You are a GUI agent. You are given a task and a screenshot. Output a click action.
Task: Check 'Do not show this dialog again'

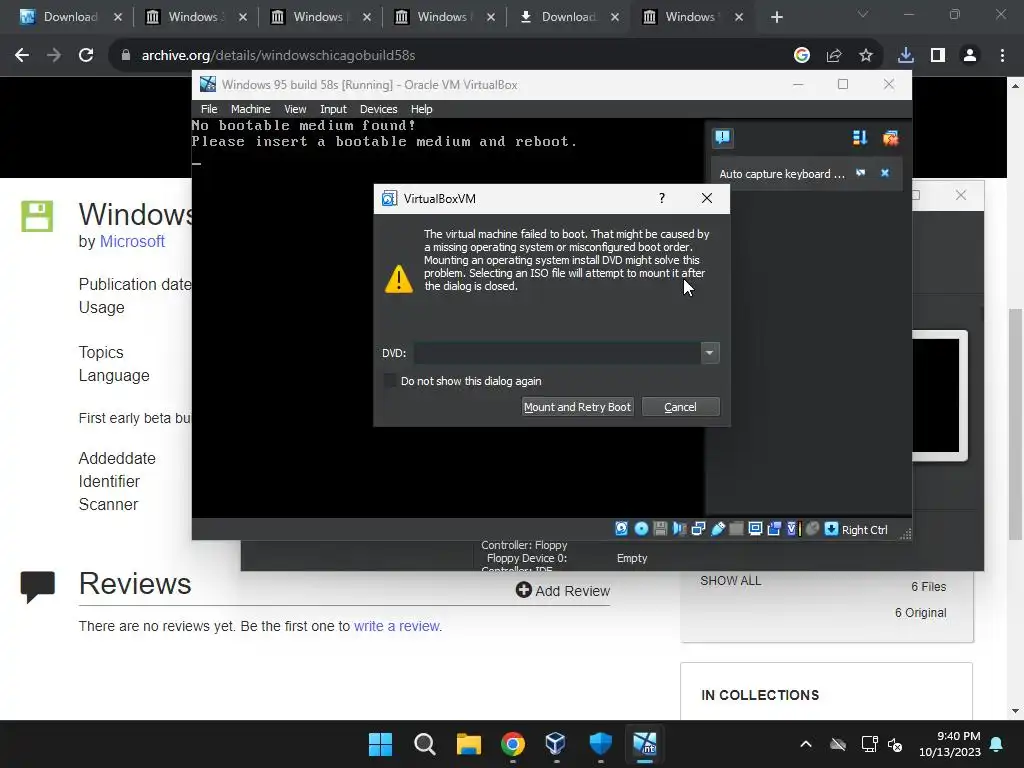[390, 381]
